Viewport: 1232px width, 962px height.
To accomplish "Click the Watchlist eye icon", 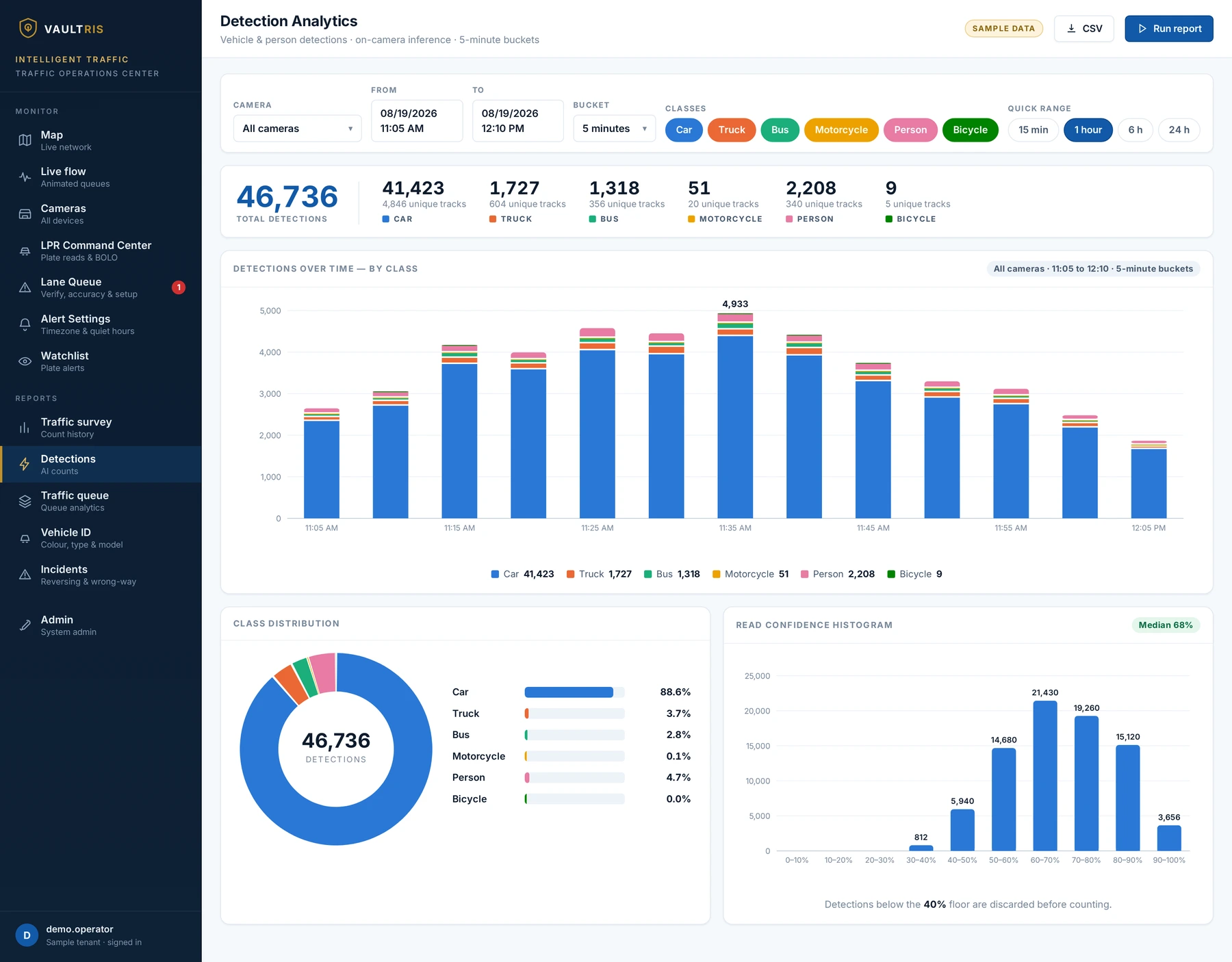I will (25, 361).
